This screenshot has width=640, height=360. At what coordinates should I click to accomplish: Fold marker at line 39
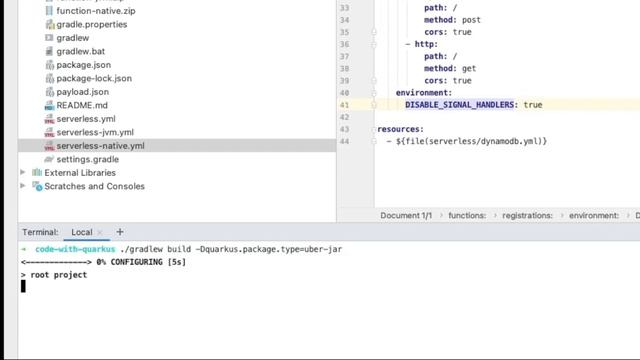[374, 81]
